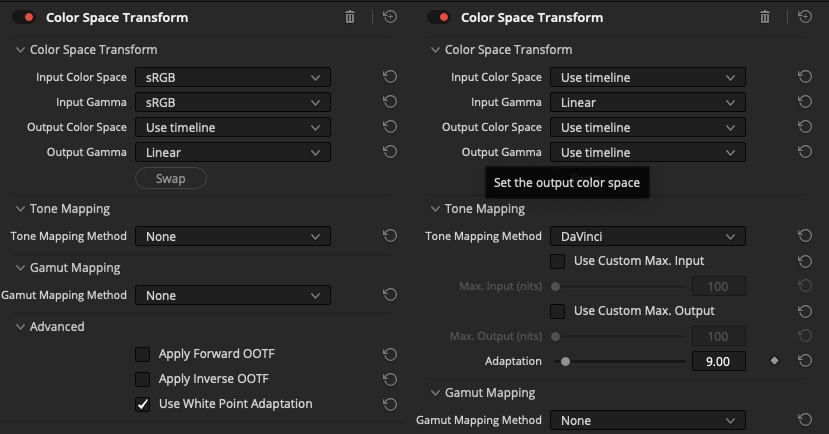Enable Apply Inverse OOTF checkbox

tap(142, 379)
